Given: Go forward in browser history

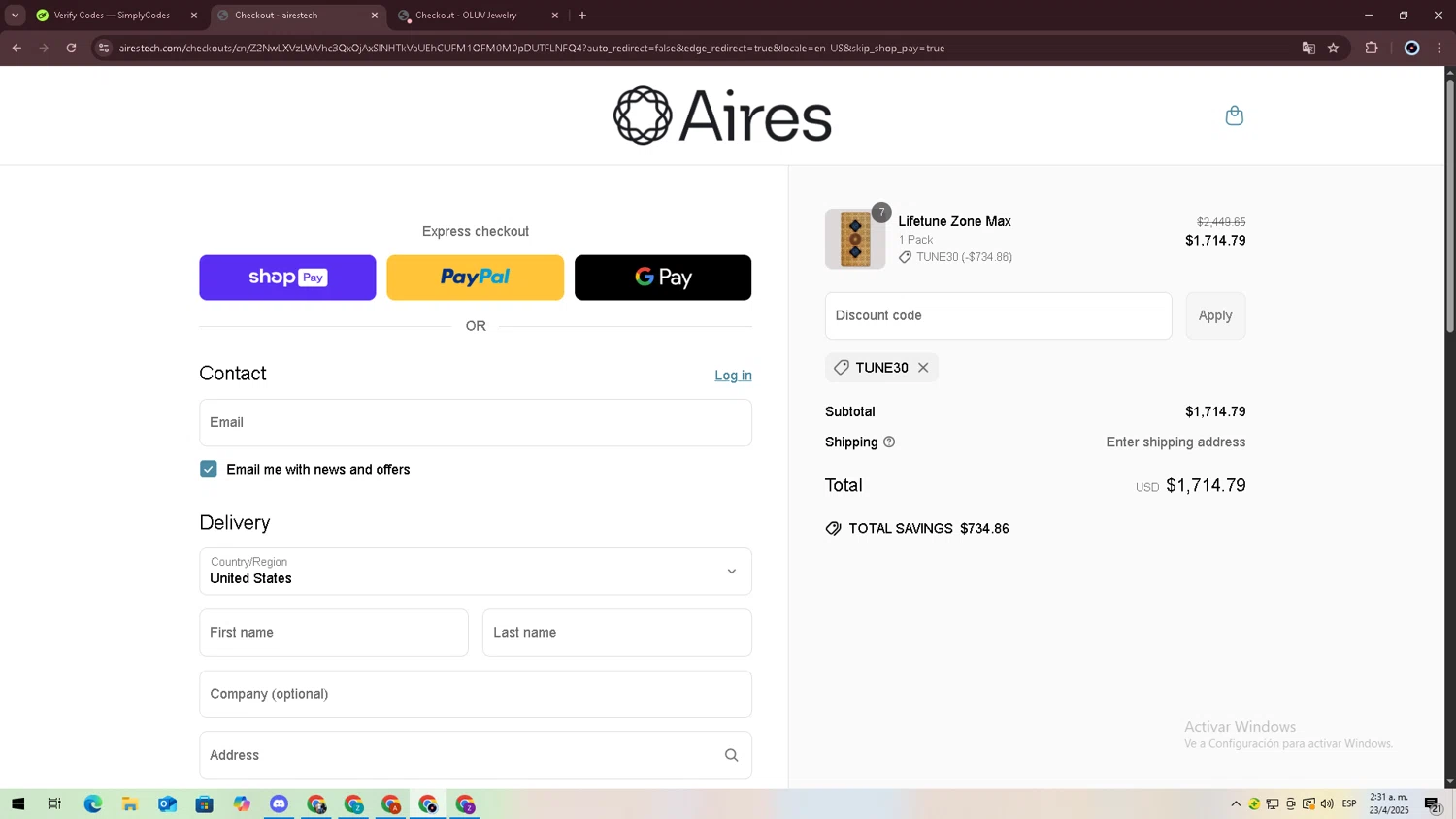Looking at the screenshot, I should click(44, 48).
